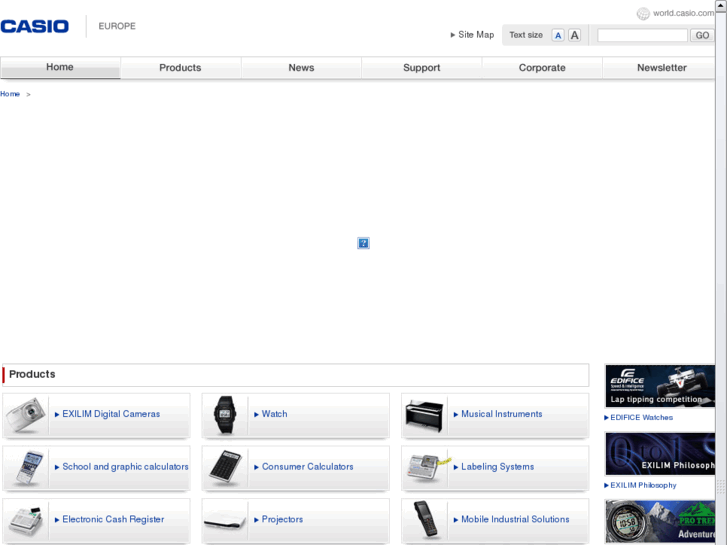Focus the search input field
Viewport: 727px width, 545px height.
(642, 35)
